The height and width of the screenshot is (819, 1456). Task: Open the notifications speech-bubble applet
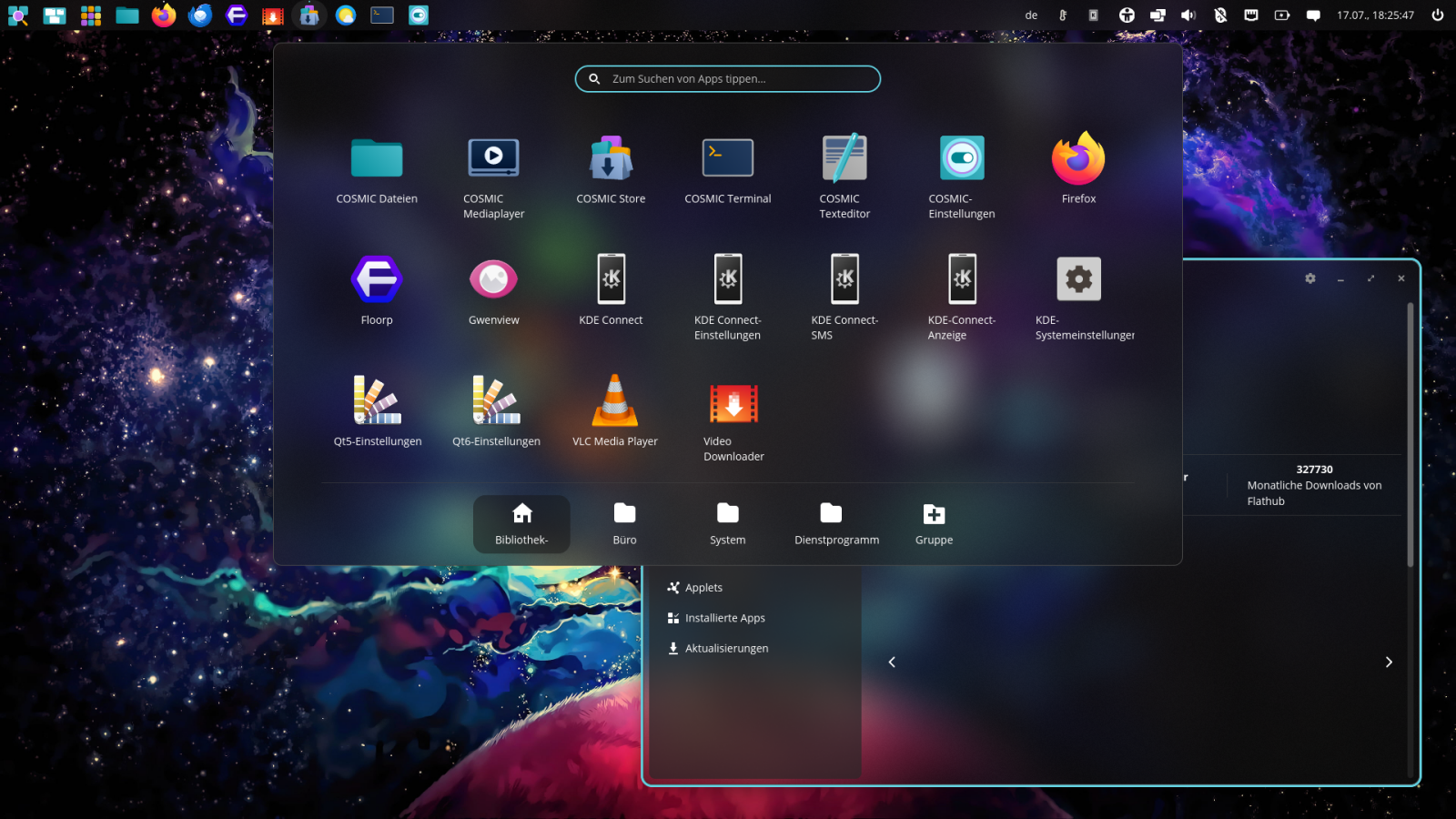[x=1313, y=15]
